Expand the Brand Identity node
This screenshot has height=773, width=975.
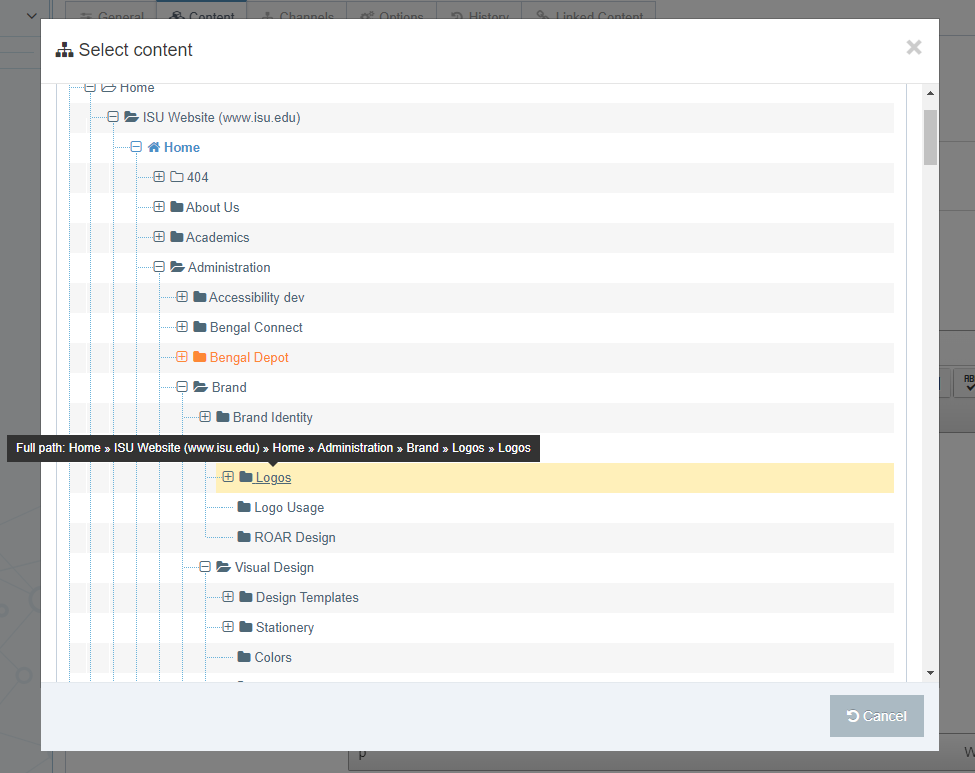pos(205,417)
